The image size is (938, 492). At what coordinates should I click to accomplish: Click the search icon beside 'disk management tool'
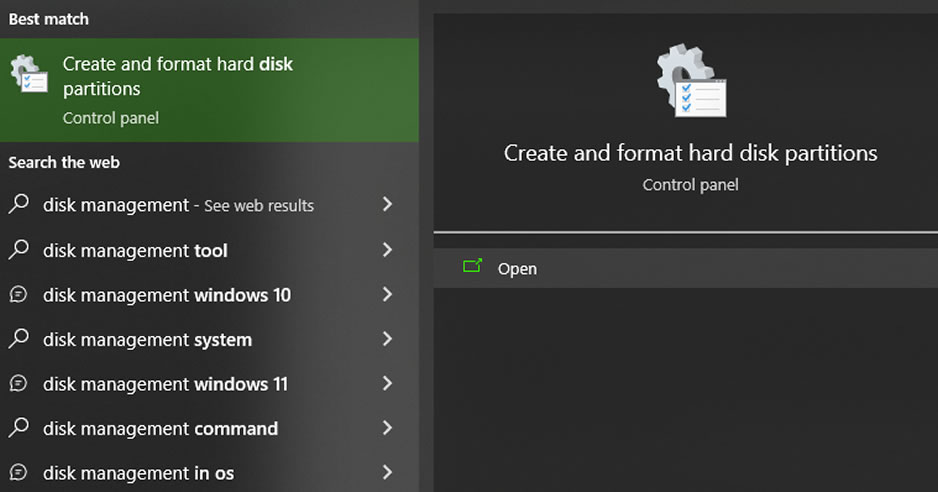19,249
